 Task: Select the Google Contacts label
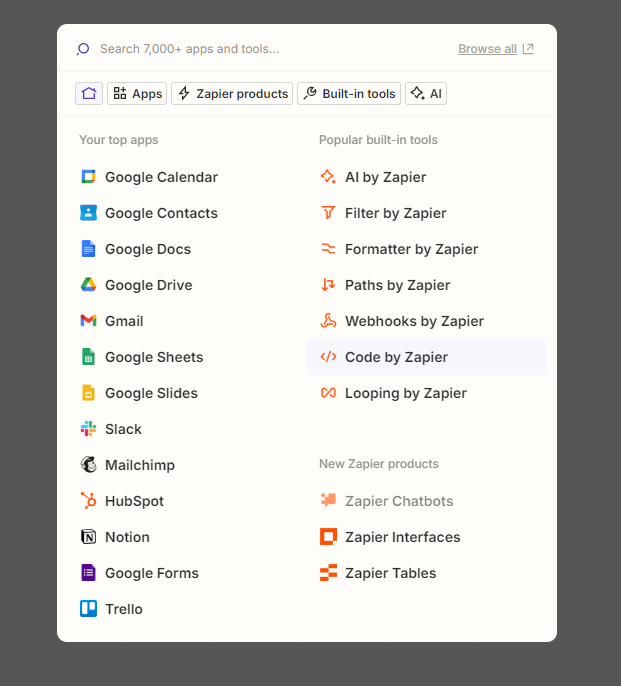tap(161, 213)
